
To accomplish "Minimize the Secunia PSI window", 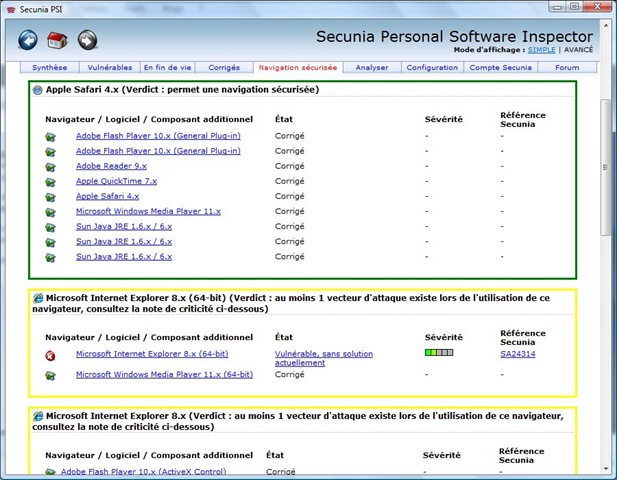I will coord(557,7).
